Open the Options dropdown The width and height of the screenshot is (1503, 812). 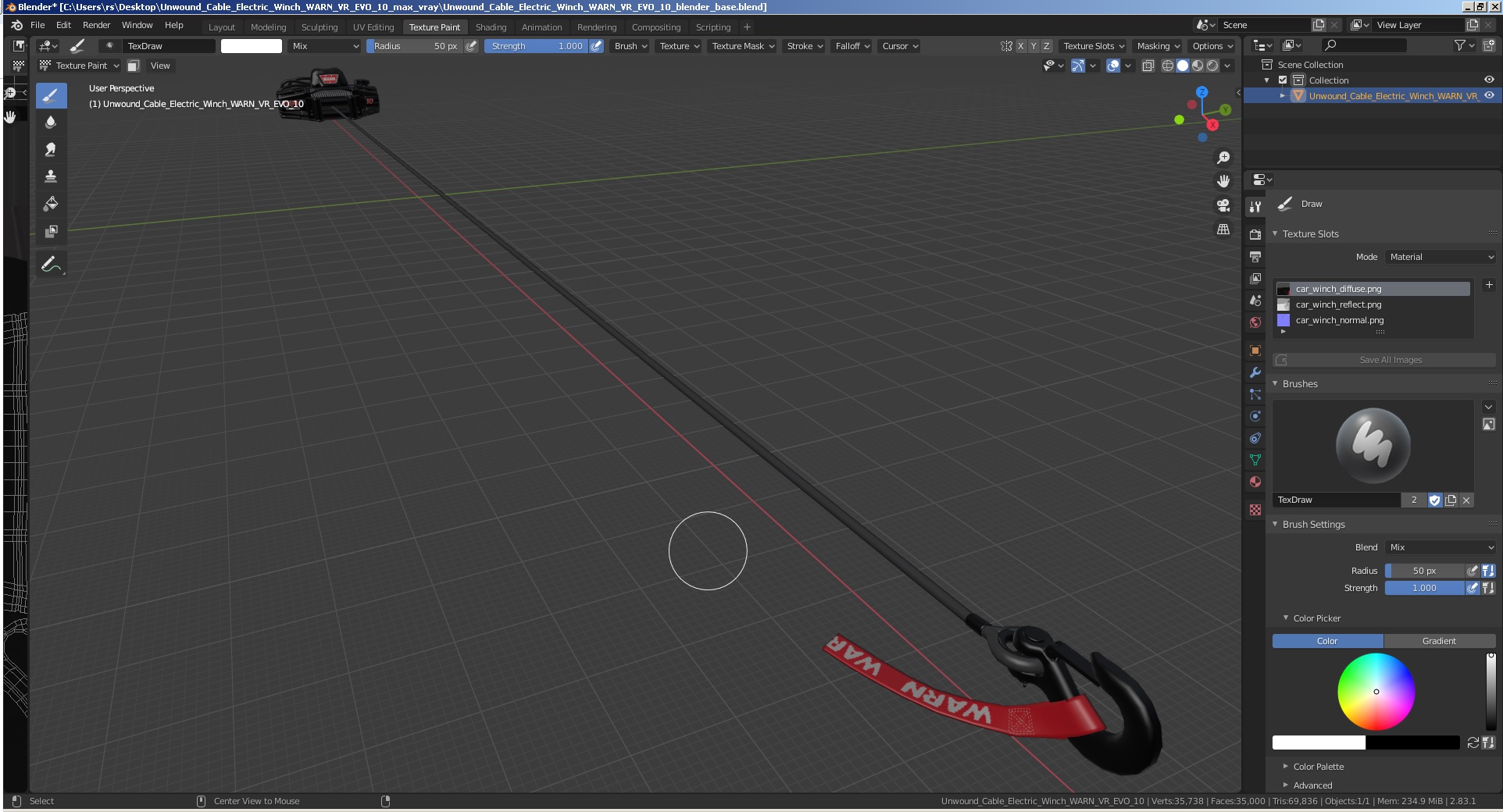1212,46
